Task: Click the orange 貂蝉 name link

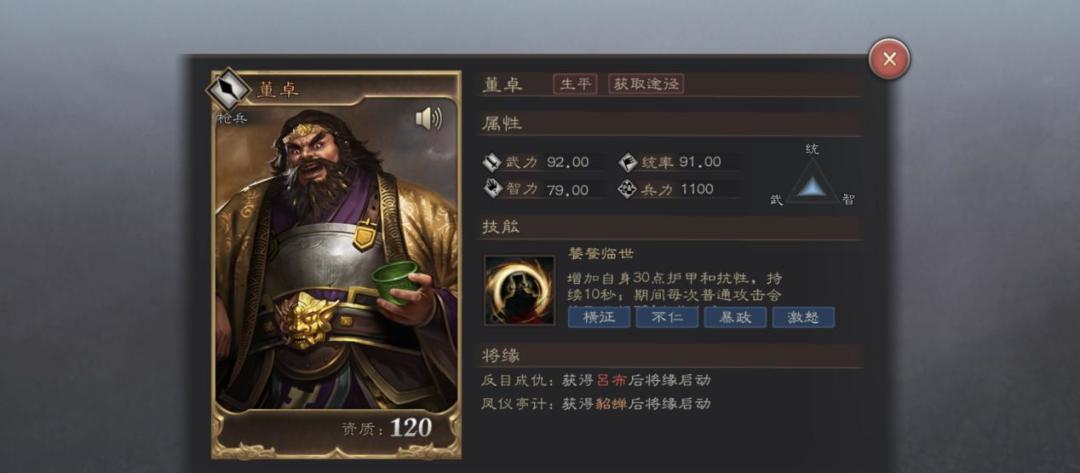Action: pyautogui.click(x=611, y=403)
